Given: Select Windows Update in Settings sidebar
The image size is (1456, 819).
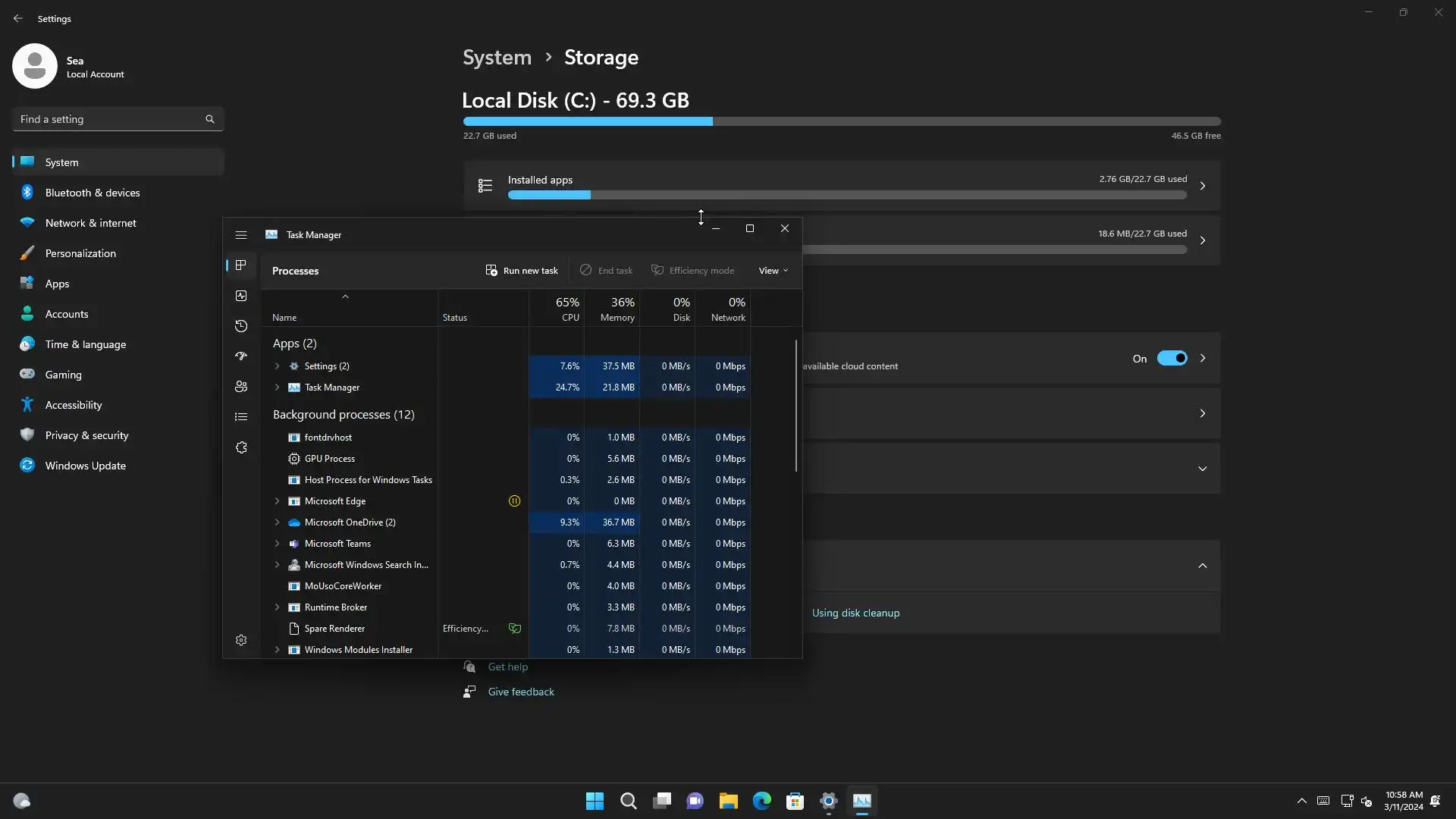Looking at the screenshot, I should 85,466.
